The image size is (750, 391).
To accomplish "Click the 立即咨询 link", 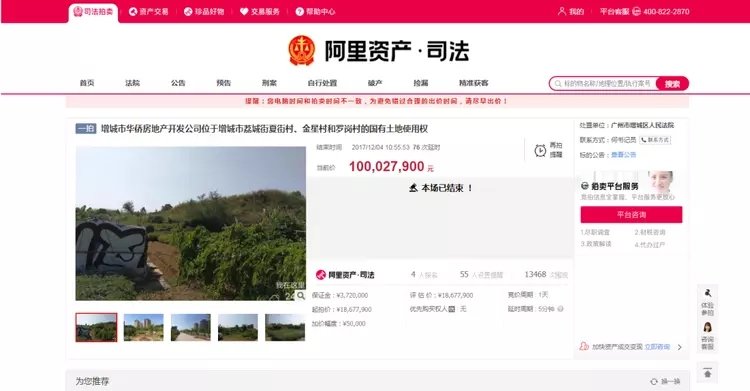I will tap(657, 346).
